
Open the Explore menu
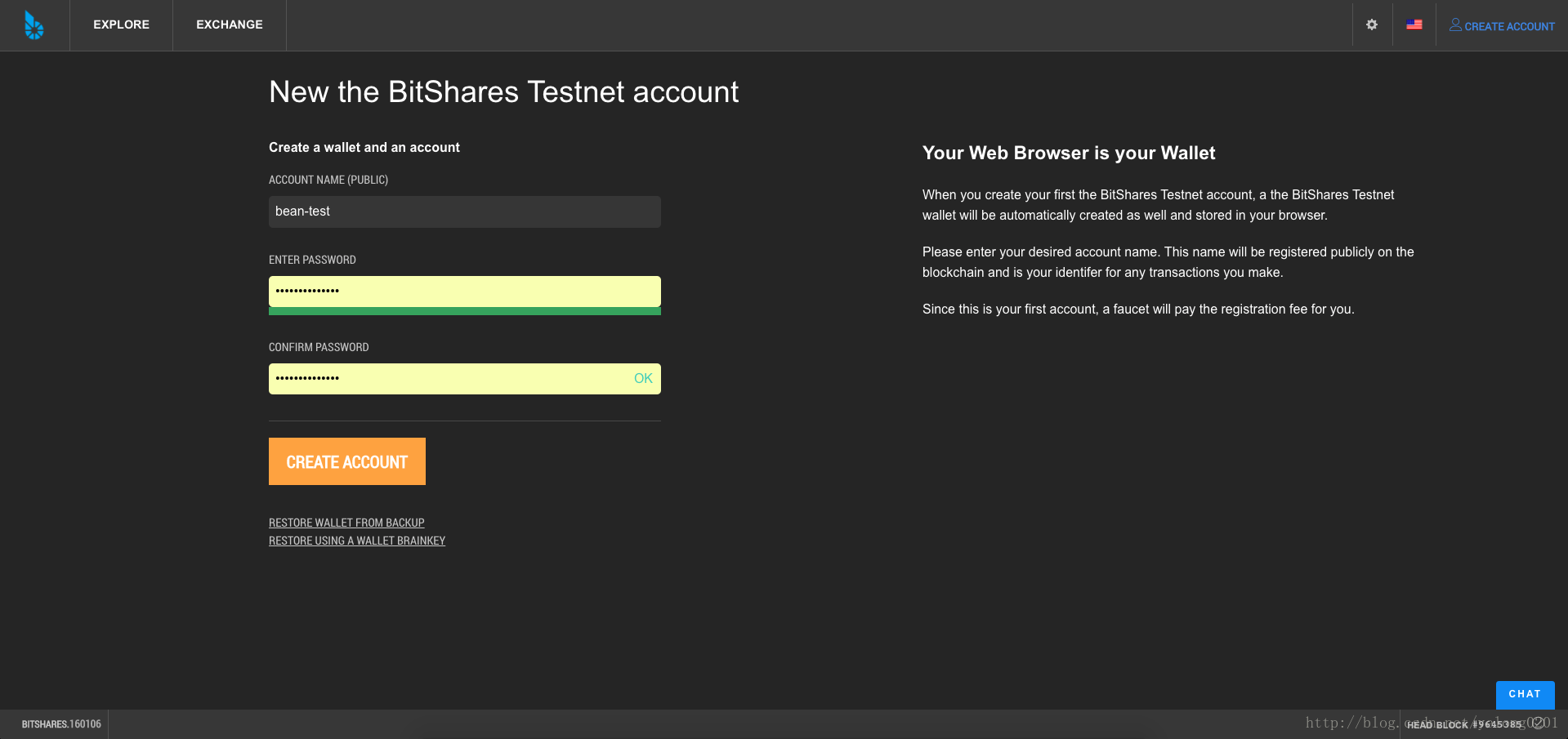(121, 24)
